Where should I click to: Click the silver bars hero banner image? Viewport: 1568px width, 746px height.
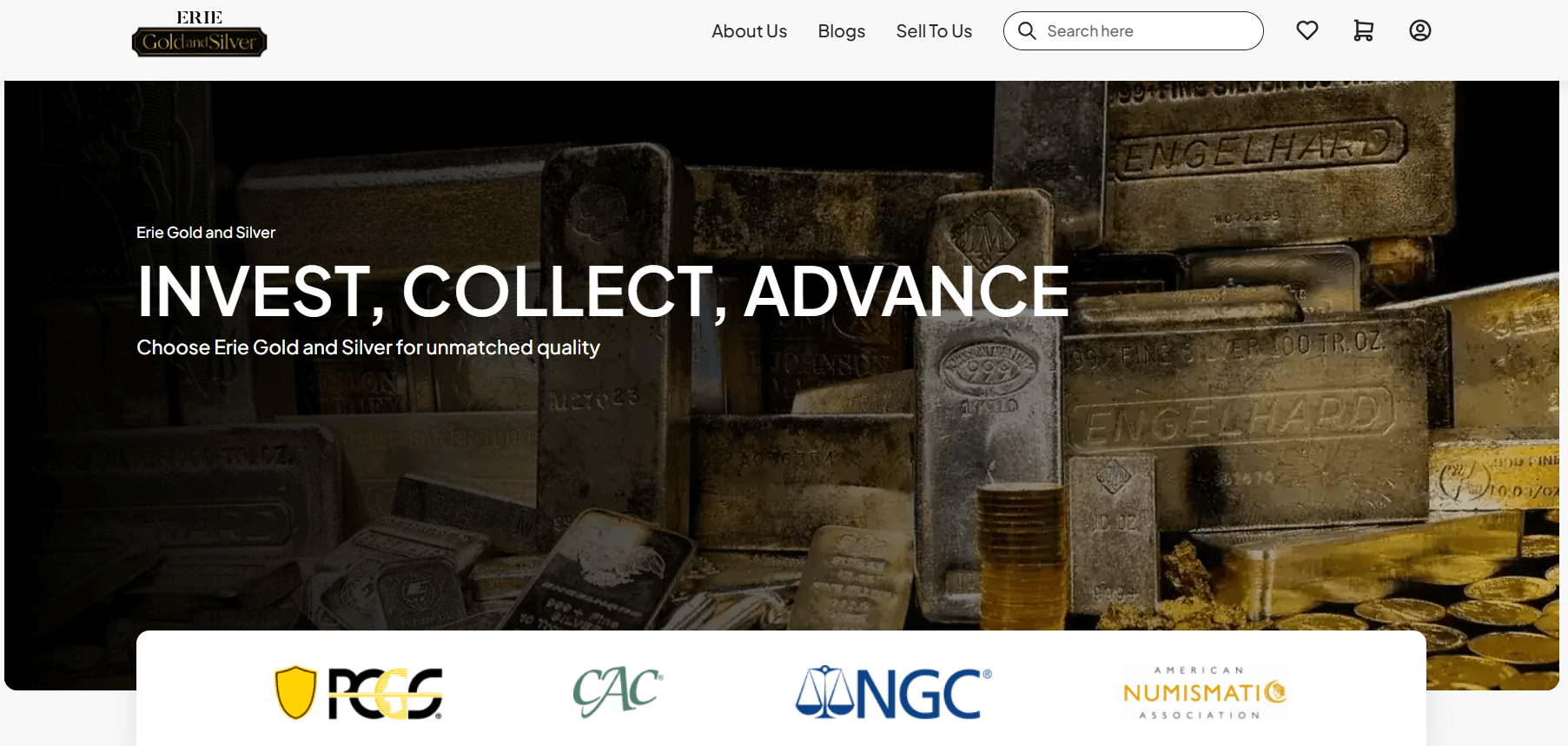[x=782, y=386]
